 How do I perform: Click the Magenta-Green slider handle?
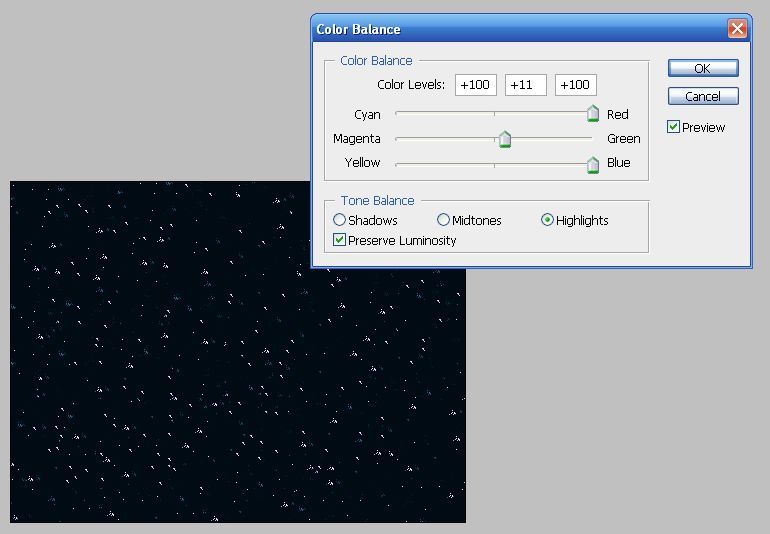point(505,140)
